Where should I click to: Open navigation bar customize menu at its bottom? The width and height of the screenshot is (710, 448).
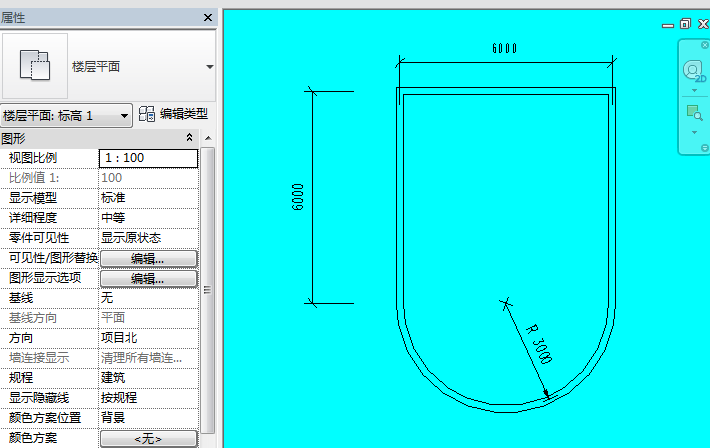(x=704, y=146)
